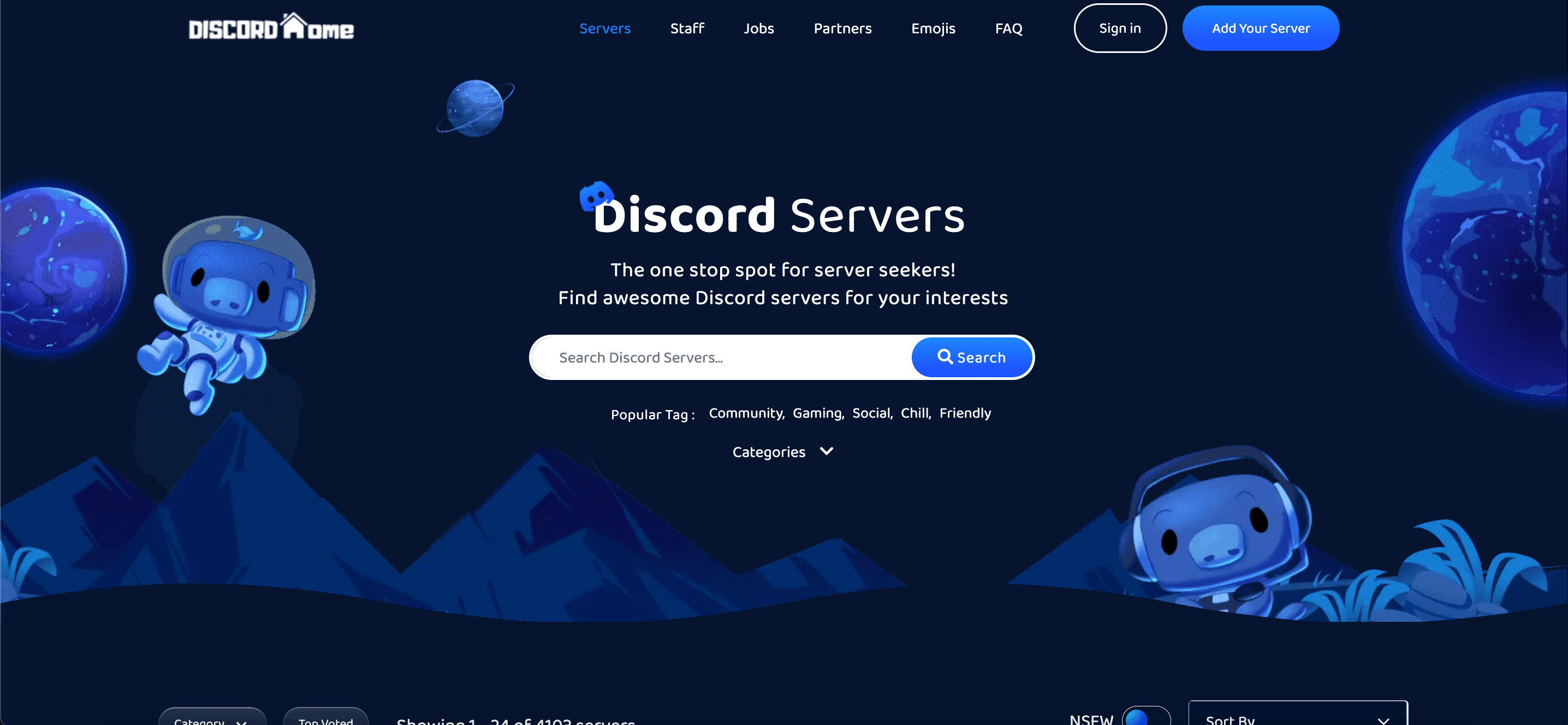Click the Community popular tag link
The image size is (1568, 725).
coord(745,412)
